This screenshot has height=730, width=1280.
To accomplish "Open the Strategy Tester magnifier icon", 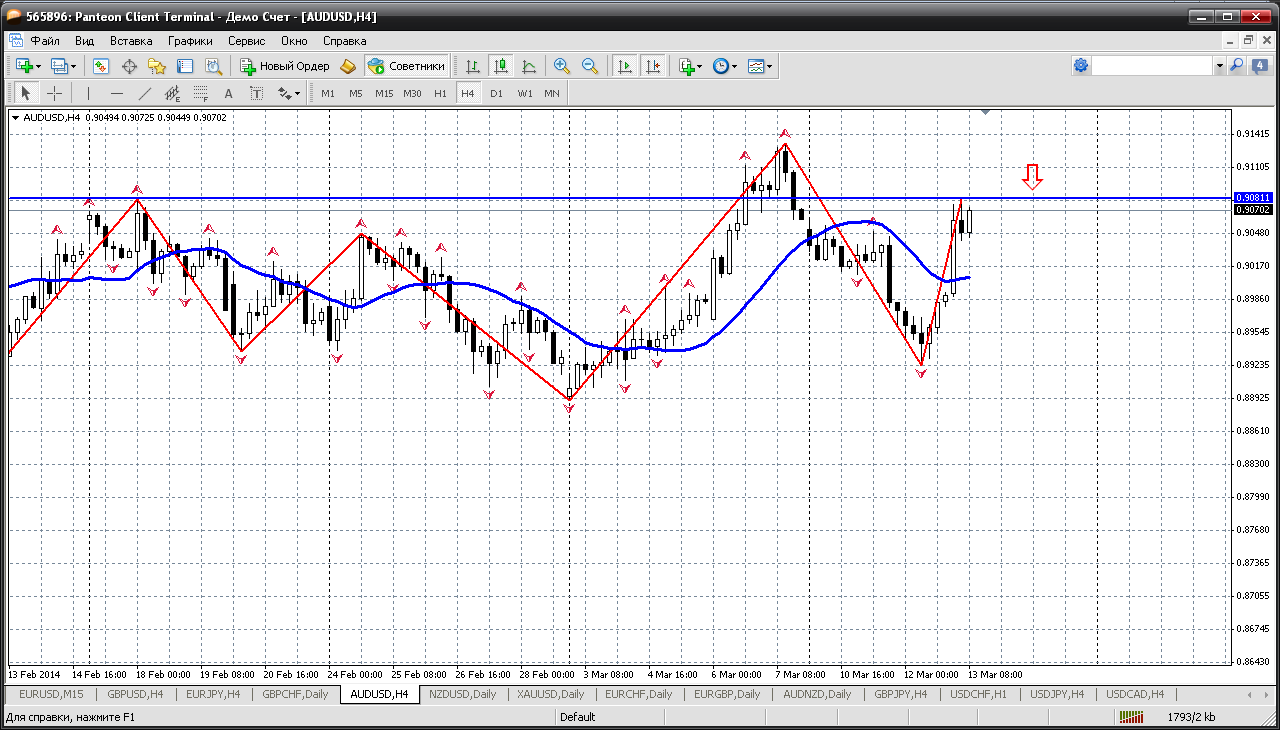I will (x=213, y=66).
